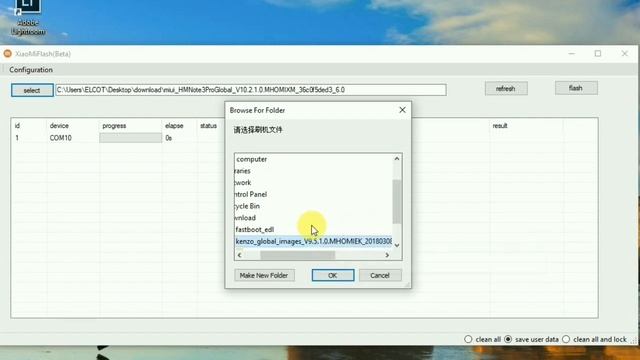The image size is (640, 360).
Task: Open Adobe Lightroom desktop icon
Action: pyautogui.click(x=28, y=18)
